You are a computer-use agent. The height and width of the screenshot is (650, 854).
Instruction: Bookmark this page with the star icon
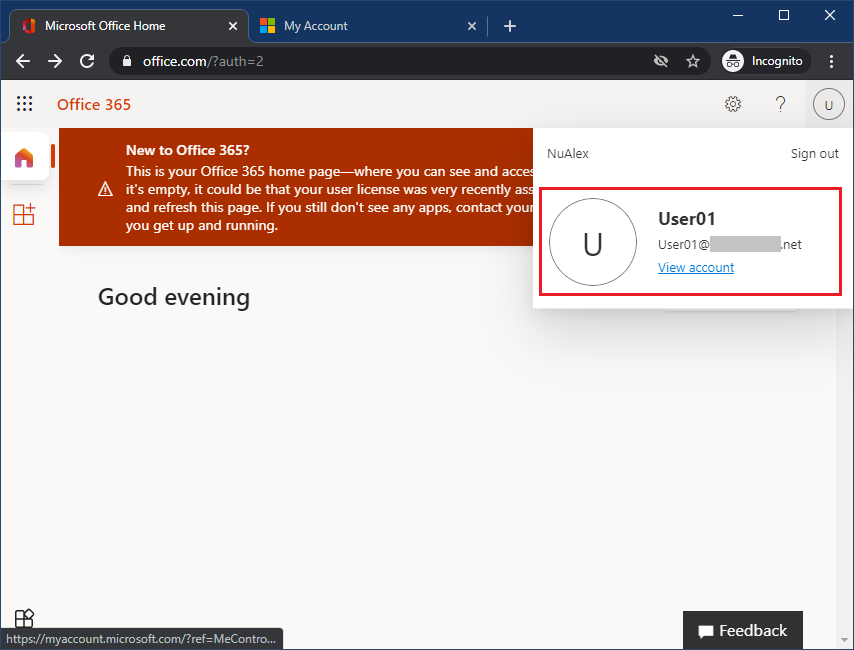(692, 61)
